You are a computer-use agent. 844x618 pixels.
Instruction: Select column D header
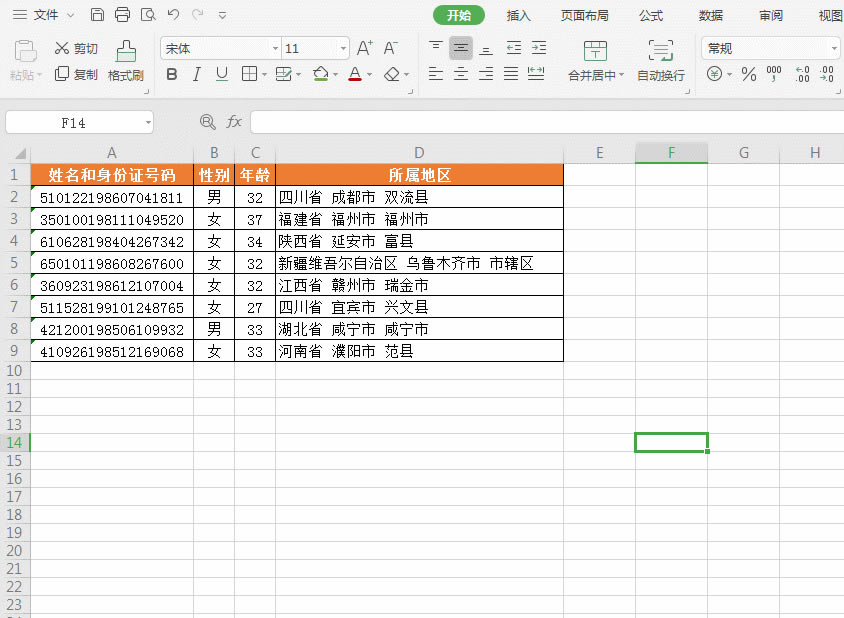click(419, 153)
